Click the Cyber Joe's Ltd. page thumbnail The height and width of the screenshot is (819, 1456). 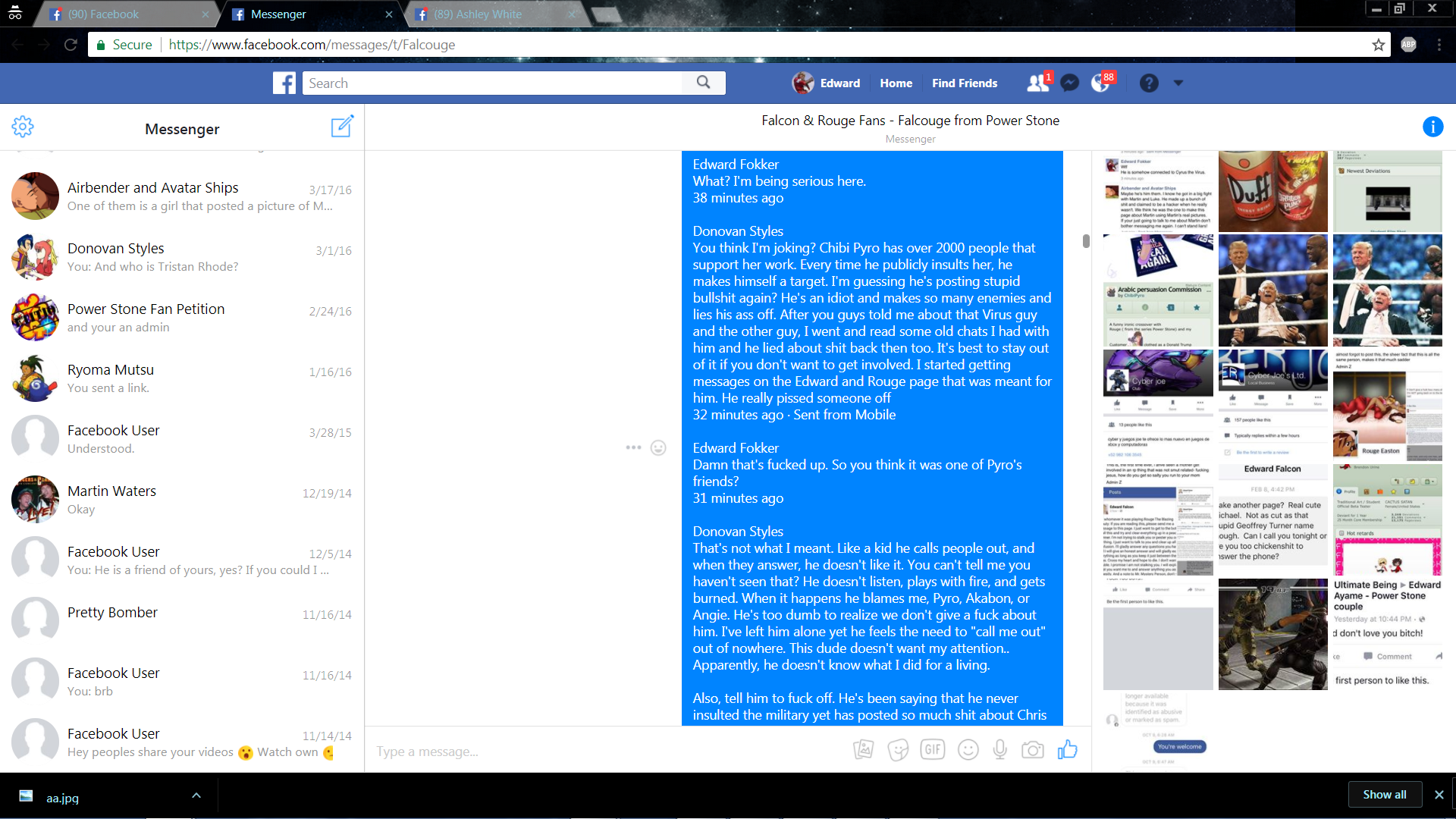pyautogui.click(x=1272, y=404)
